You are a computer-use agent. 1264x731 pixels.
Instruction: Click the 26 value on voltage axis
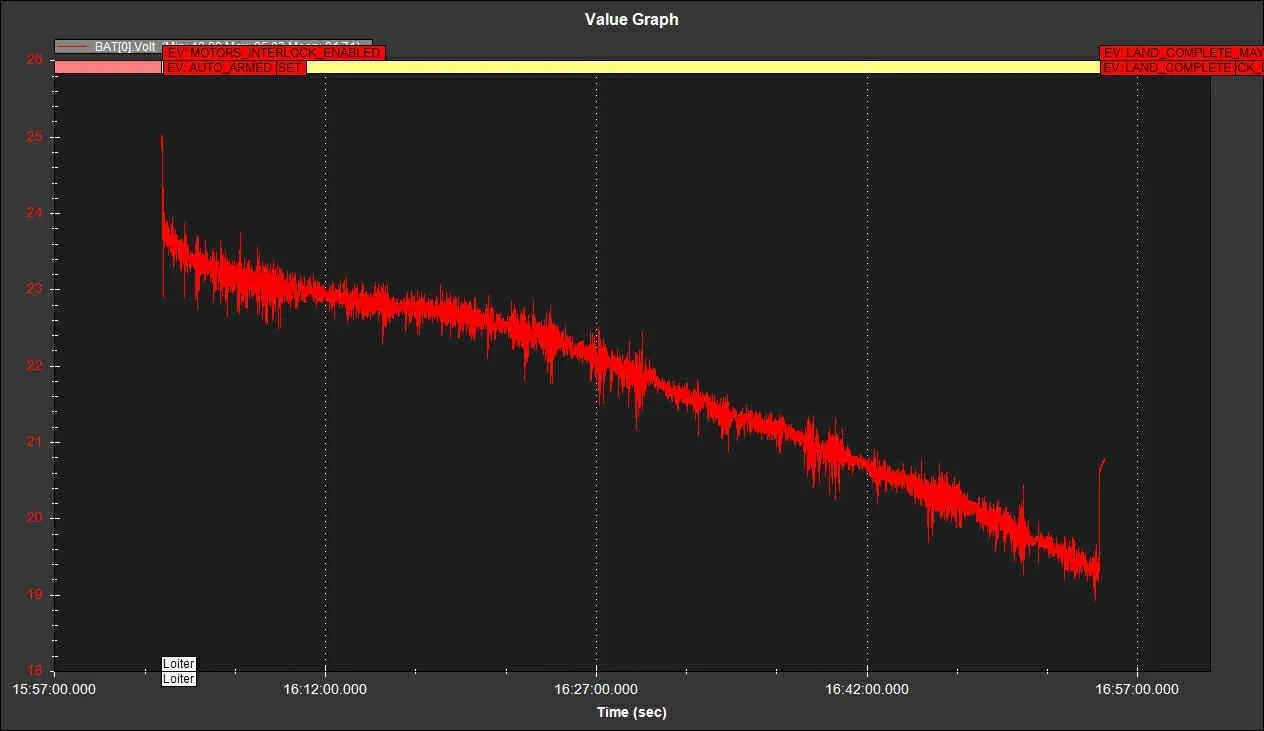34,60
